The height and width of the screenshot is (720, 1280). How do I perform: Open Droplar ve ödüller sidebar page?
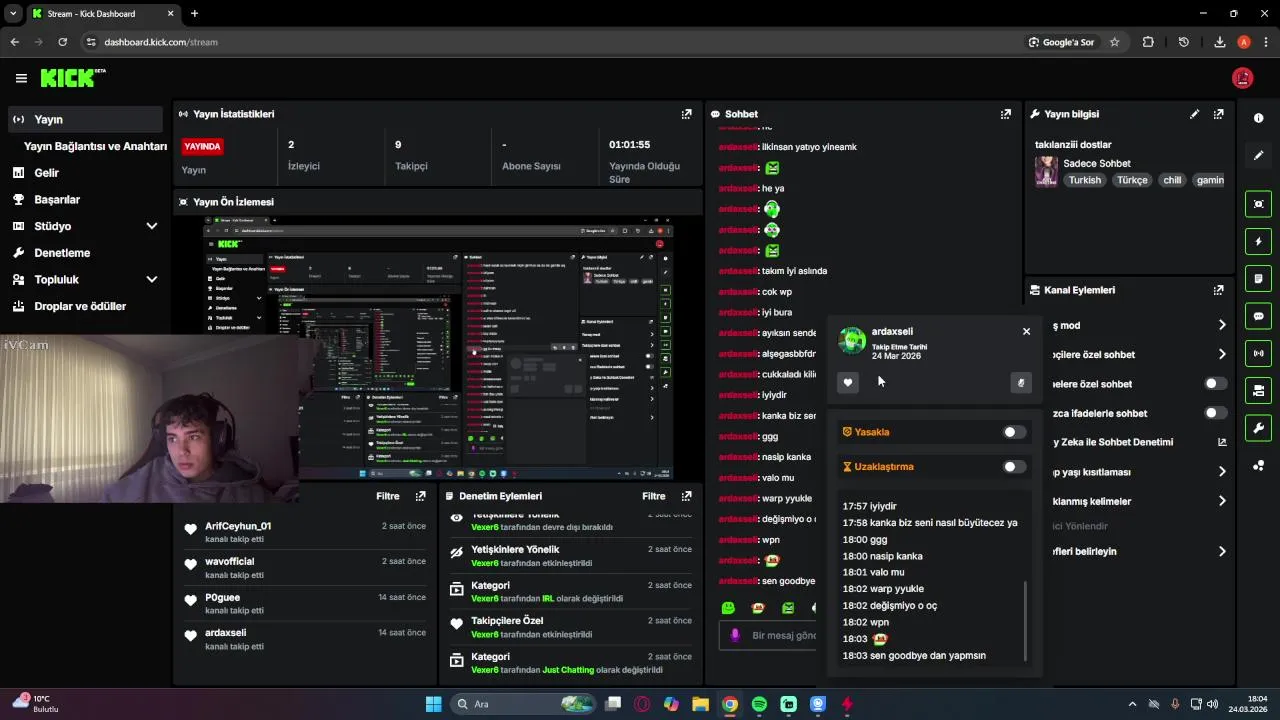click(84, 306)
